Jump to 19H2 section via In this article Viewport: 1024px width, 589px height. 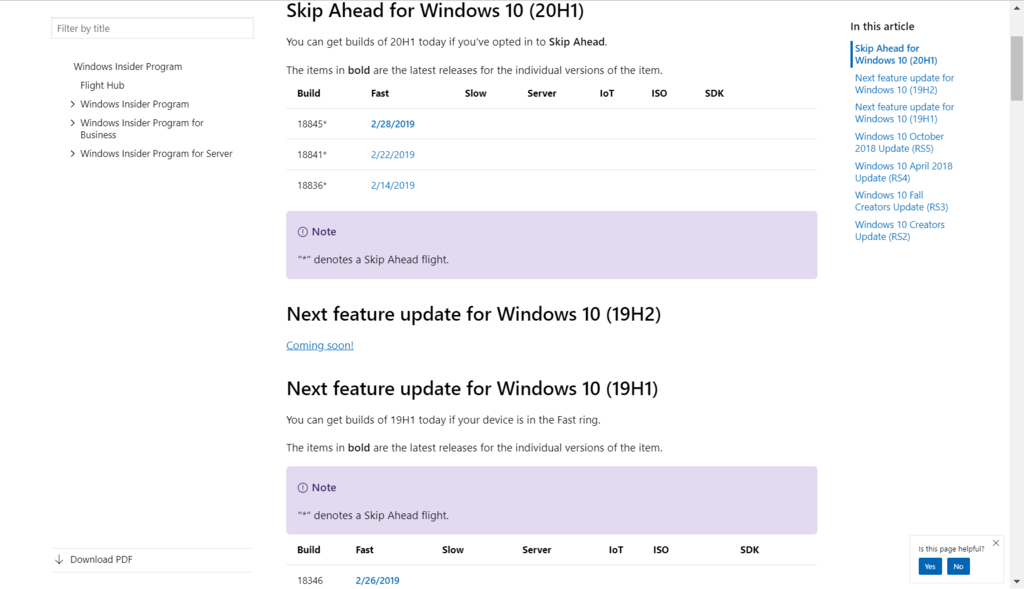[x=904, y=84]
